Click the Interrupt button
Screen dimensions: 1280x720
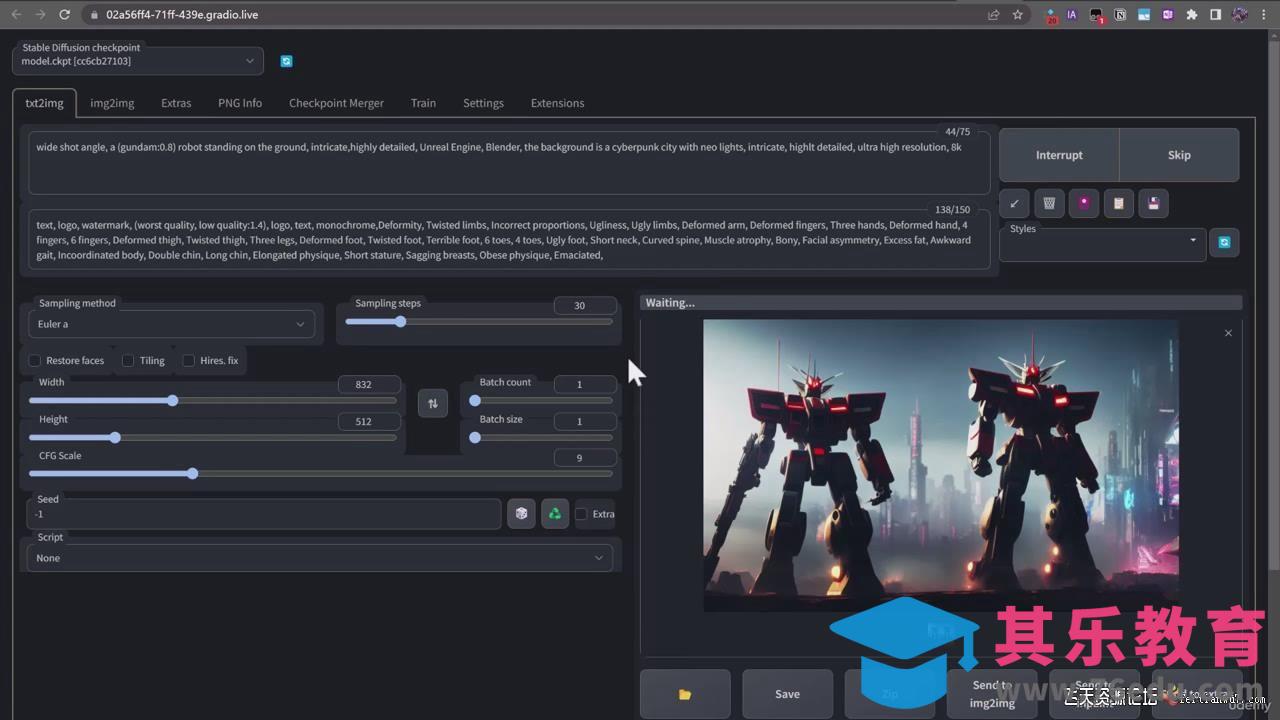coord(1059,155)
